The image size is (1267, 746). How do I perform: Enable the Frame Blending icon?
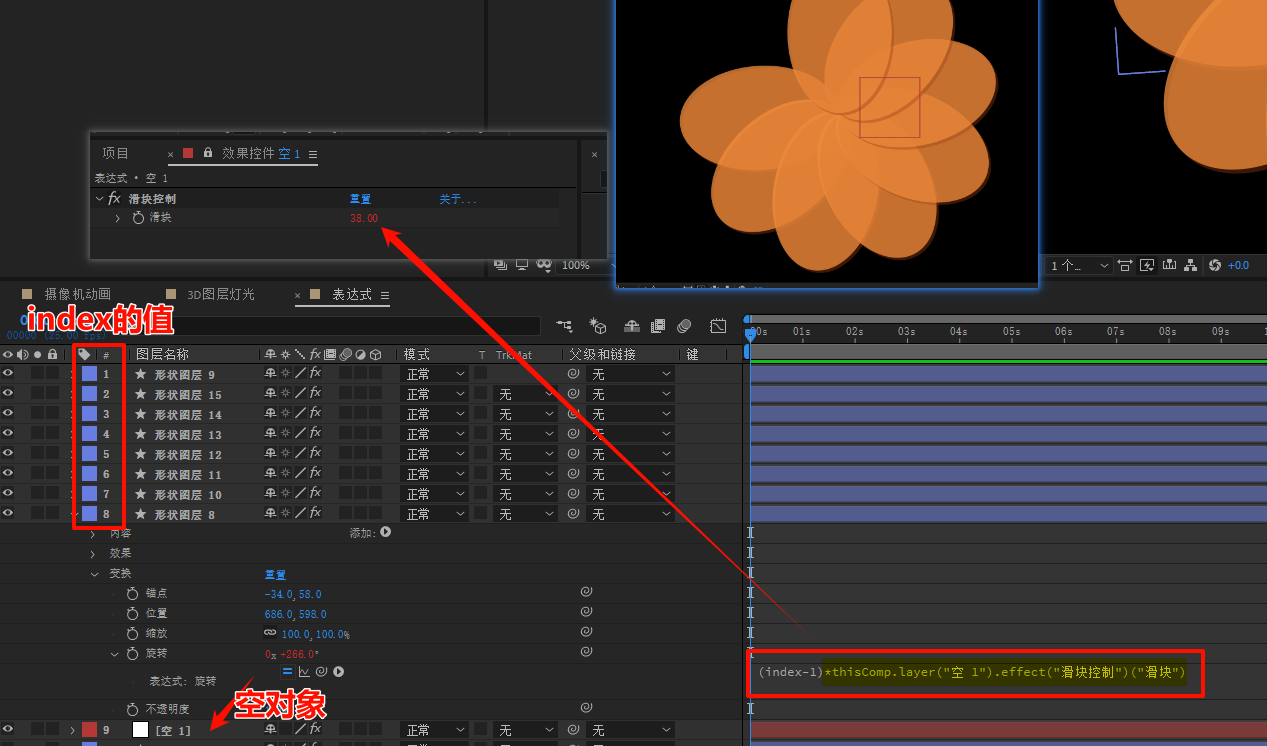coord(658,326)
